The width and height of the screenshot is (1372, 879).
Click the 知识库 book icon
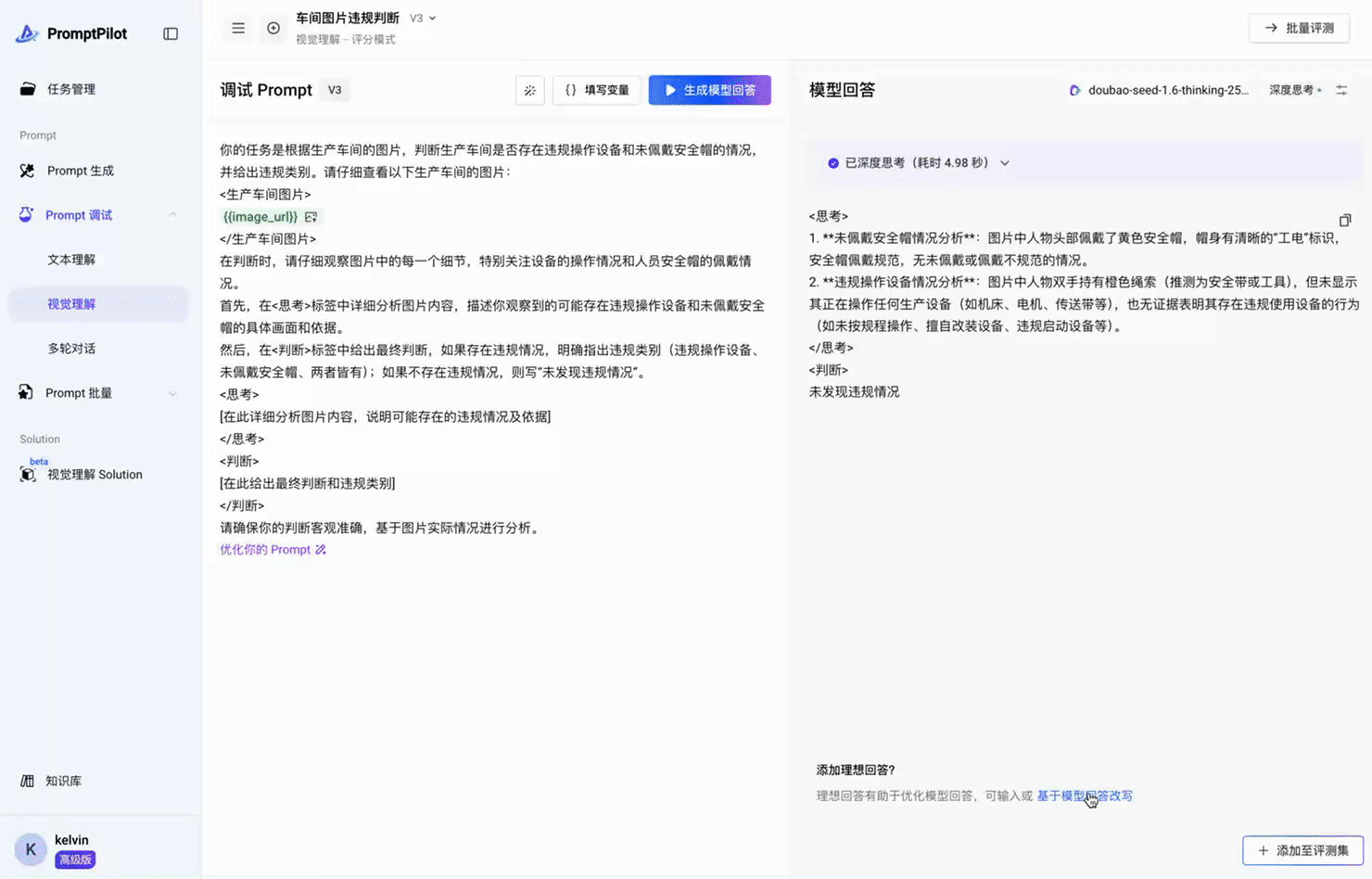pos(28,781)
